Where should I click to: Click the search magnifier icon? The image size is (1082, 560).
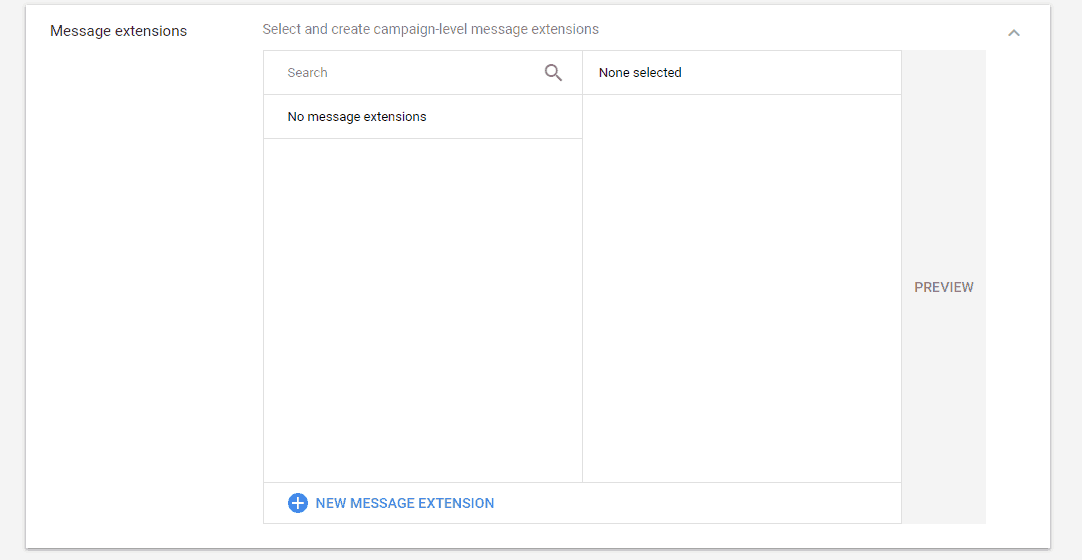[553, 72]
